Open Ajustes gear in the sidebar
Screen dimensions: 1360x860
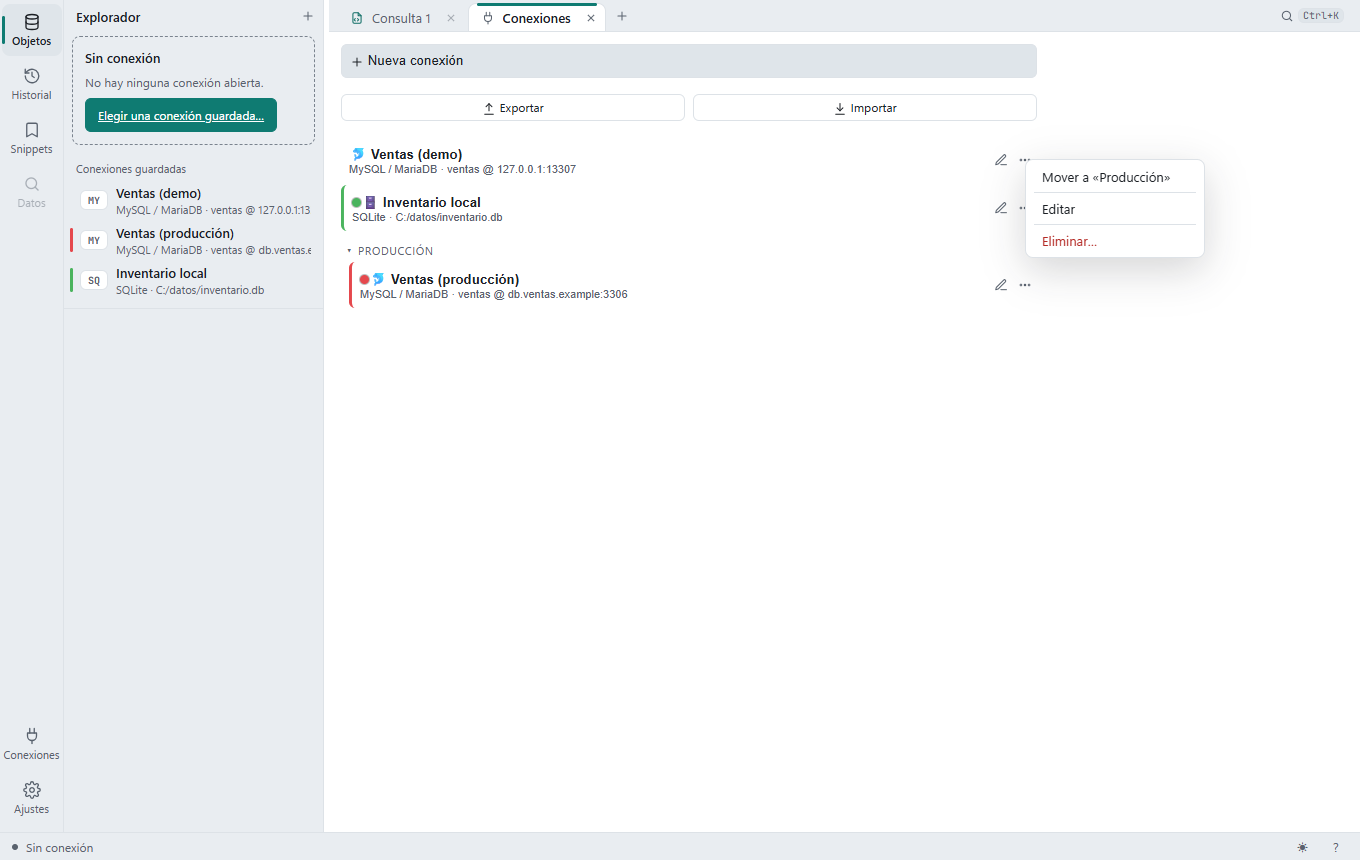31,798
